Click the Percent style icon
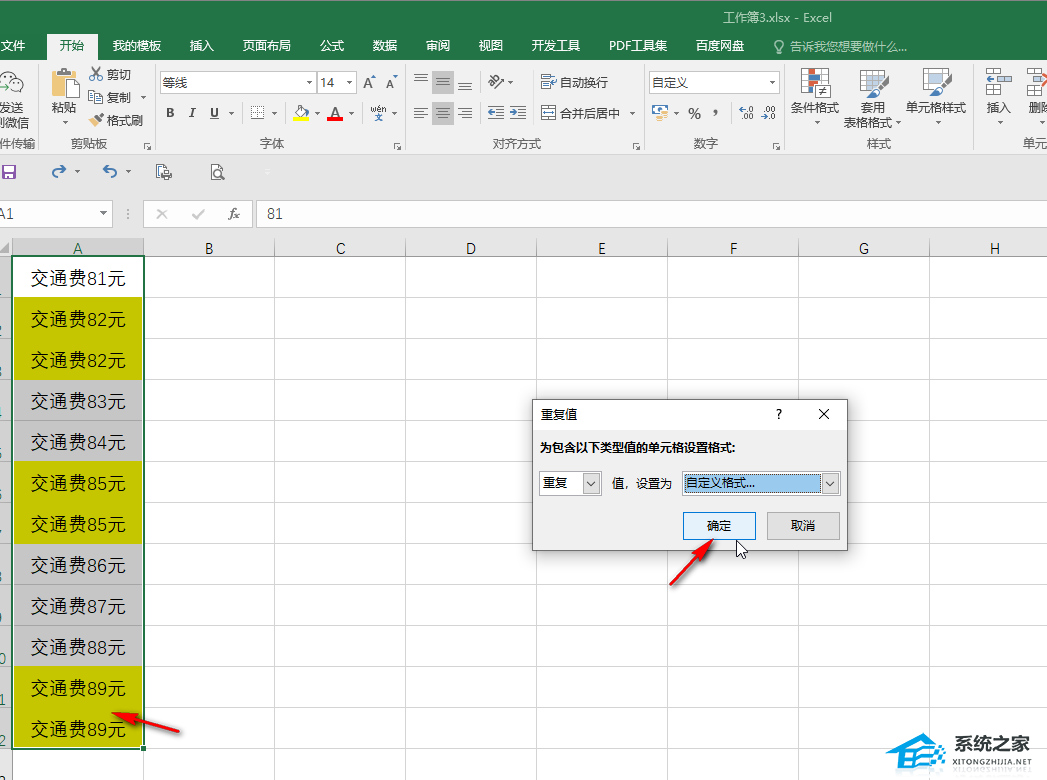Viewport: 1047px width, 780px height. click(x=695, y=113)
